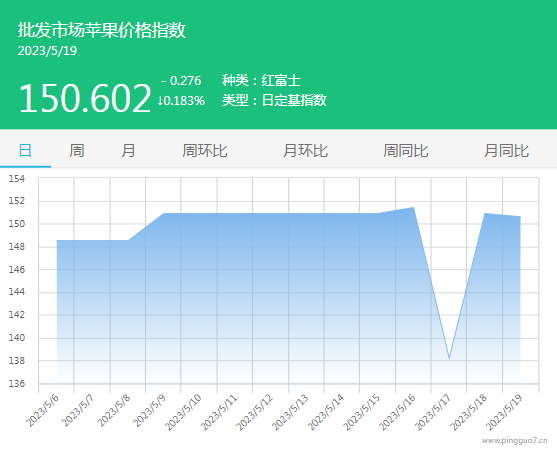
Task: Click the 2023/5/18 data point on chart
Action: 485,213
